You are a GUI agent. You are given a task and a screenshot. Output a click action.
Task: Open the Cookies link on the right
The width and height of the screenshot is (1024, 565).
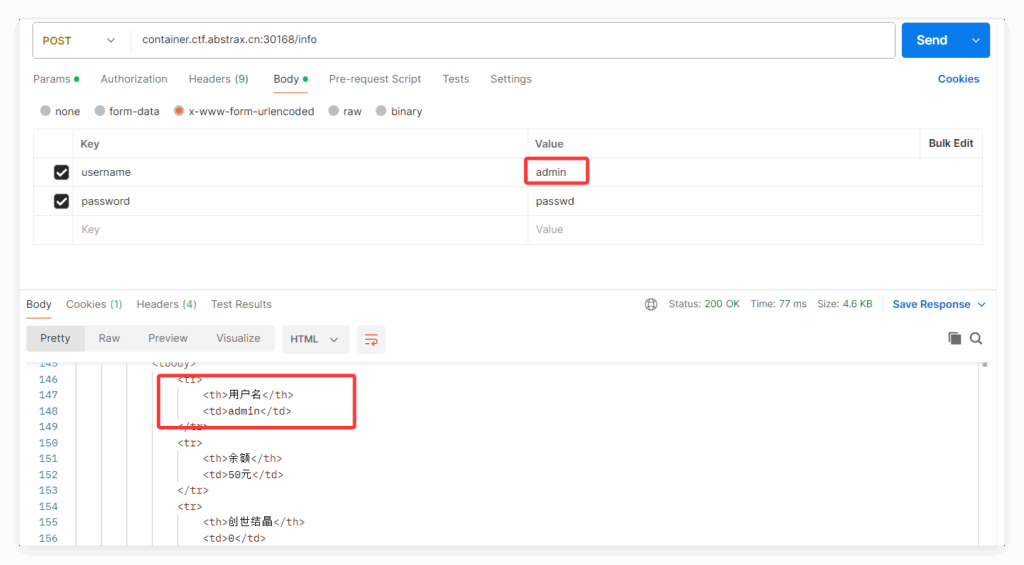tap(958, 79)
